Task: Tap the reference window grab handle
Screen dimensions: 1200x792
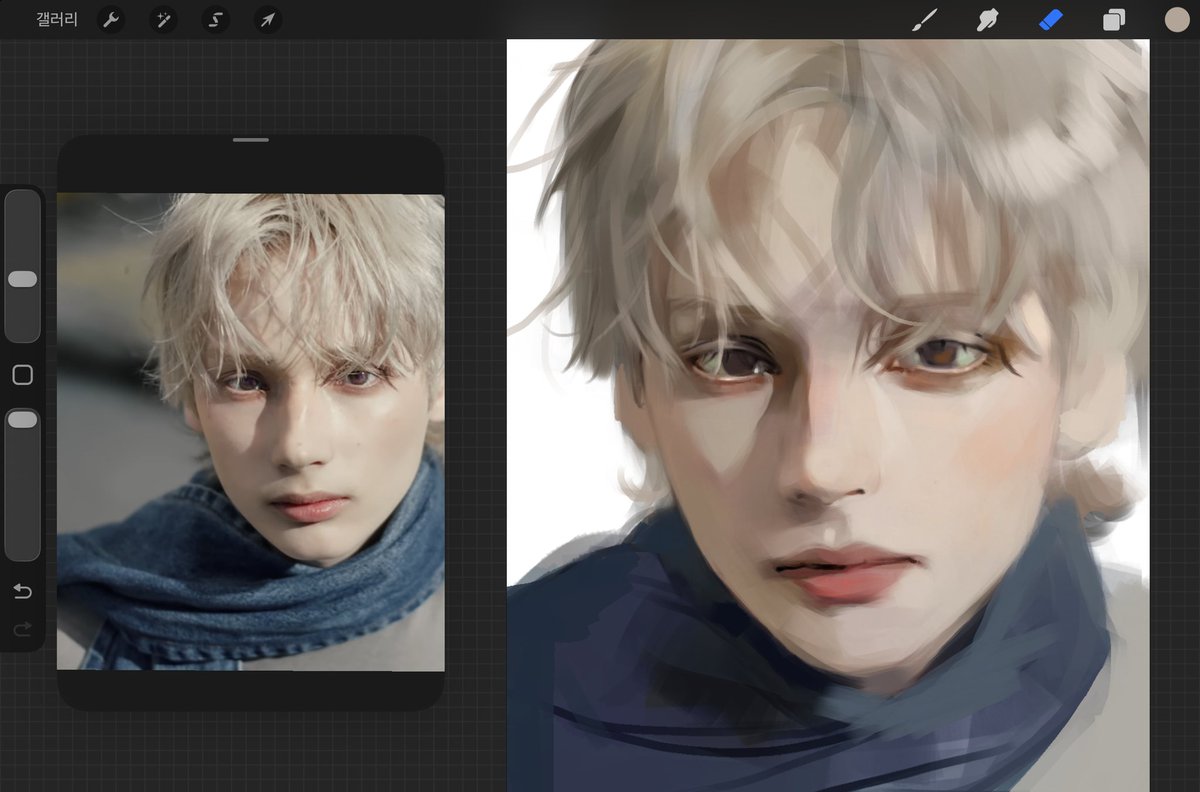Action: pyautogui.click(x=250, y=141)
